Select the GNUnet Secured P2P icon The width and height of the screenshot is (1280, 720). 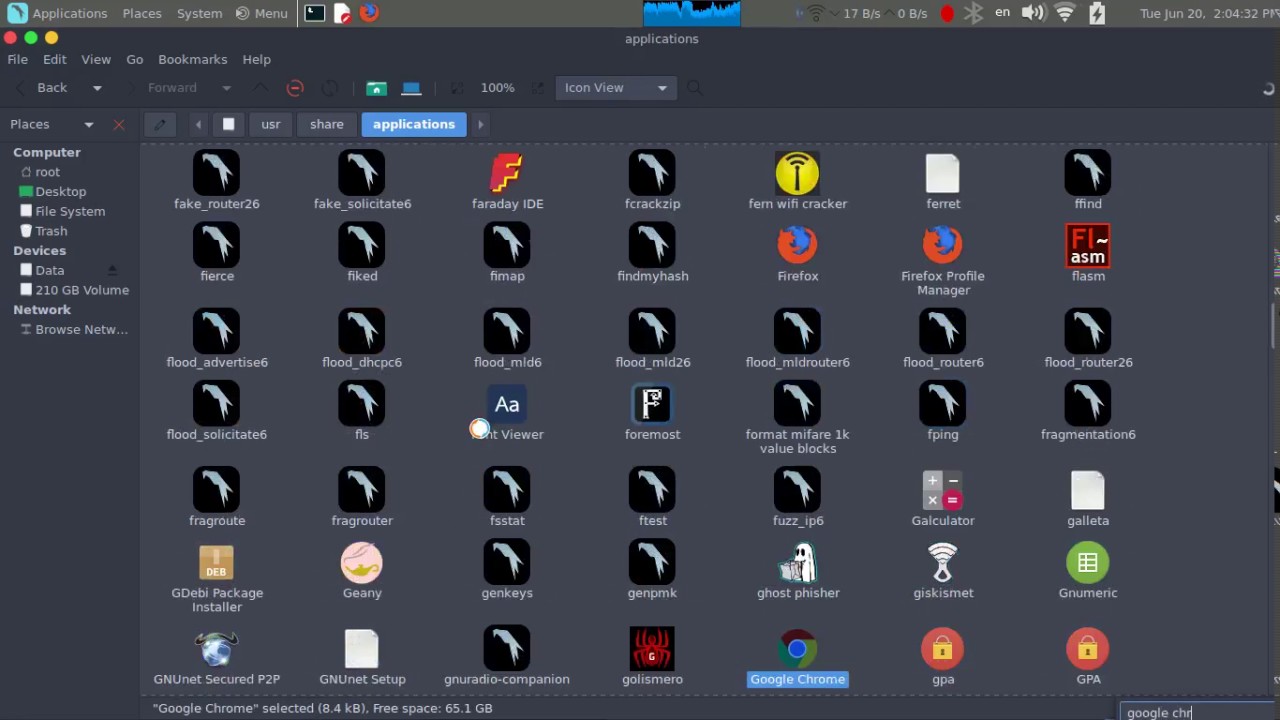click(217, 649)
